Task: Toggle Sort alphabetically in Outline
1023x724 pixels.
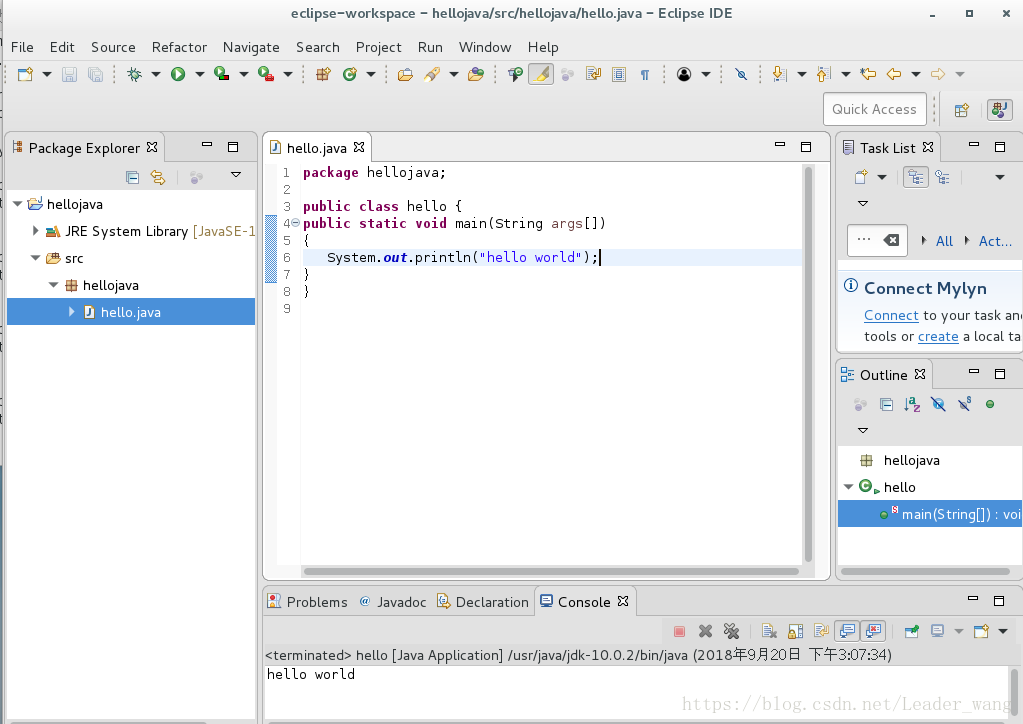Action: pyautogui.click(x=912, y=404)
